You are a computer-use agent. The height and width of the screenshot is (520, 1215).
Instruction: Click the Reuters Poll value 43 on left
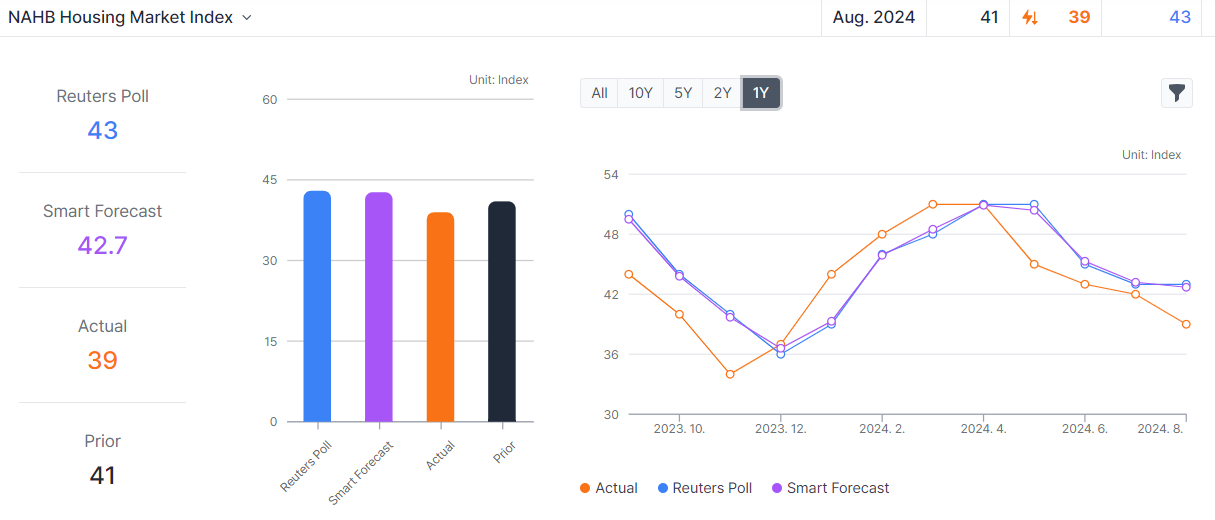102,130
